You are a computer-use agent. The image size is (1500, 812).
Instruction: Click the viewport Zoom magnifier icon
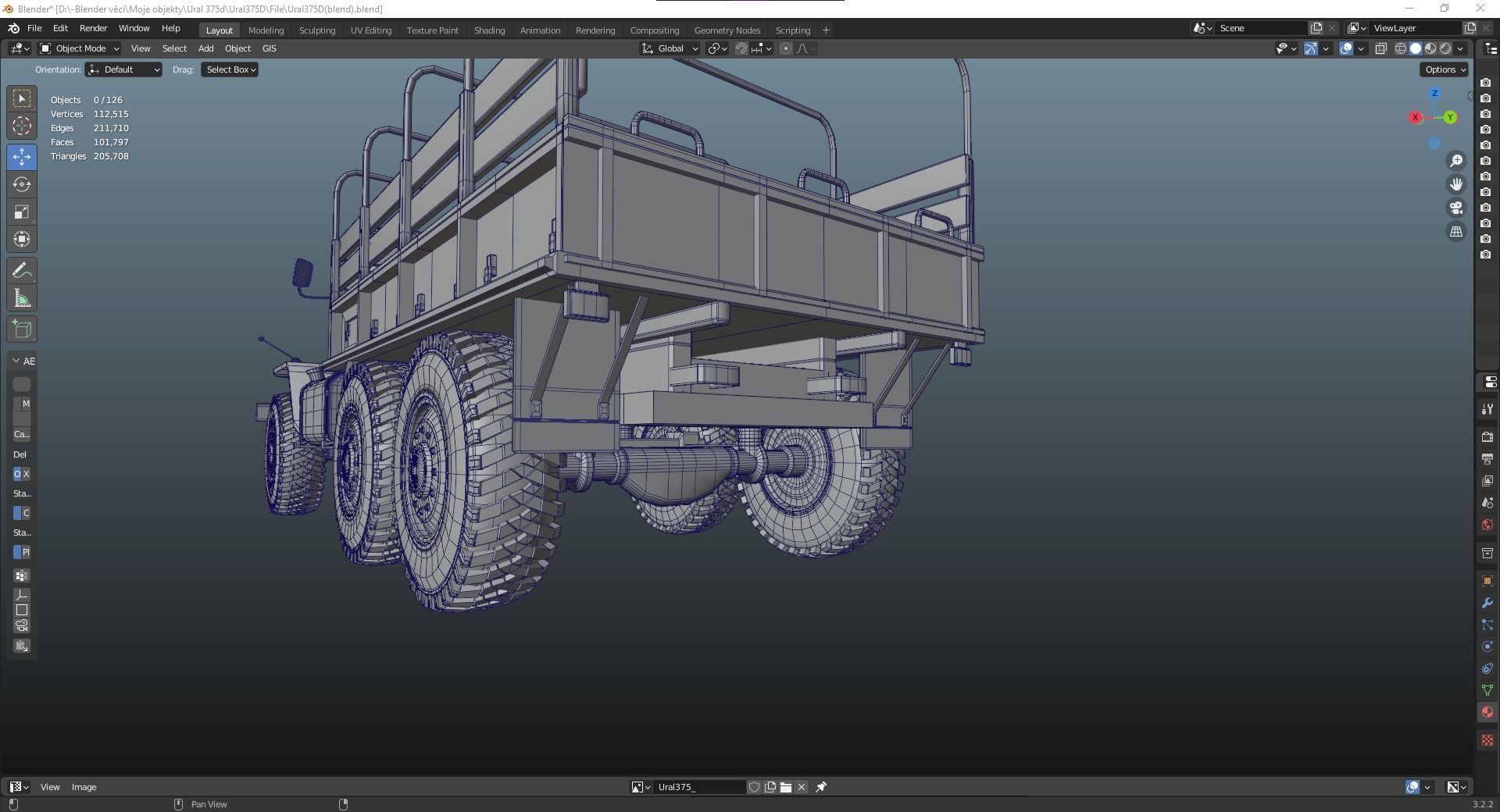point(1456,161)
